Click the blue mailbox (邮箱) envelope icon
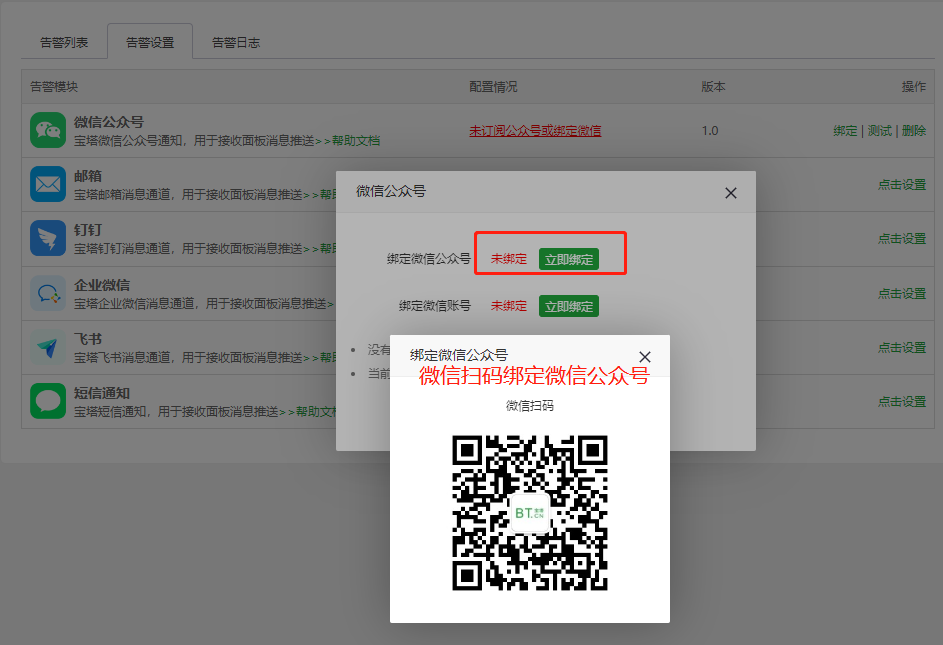Viewport: 943px width, 645px height. click(x=48, y=184)
